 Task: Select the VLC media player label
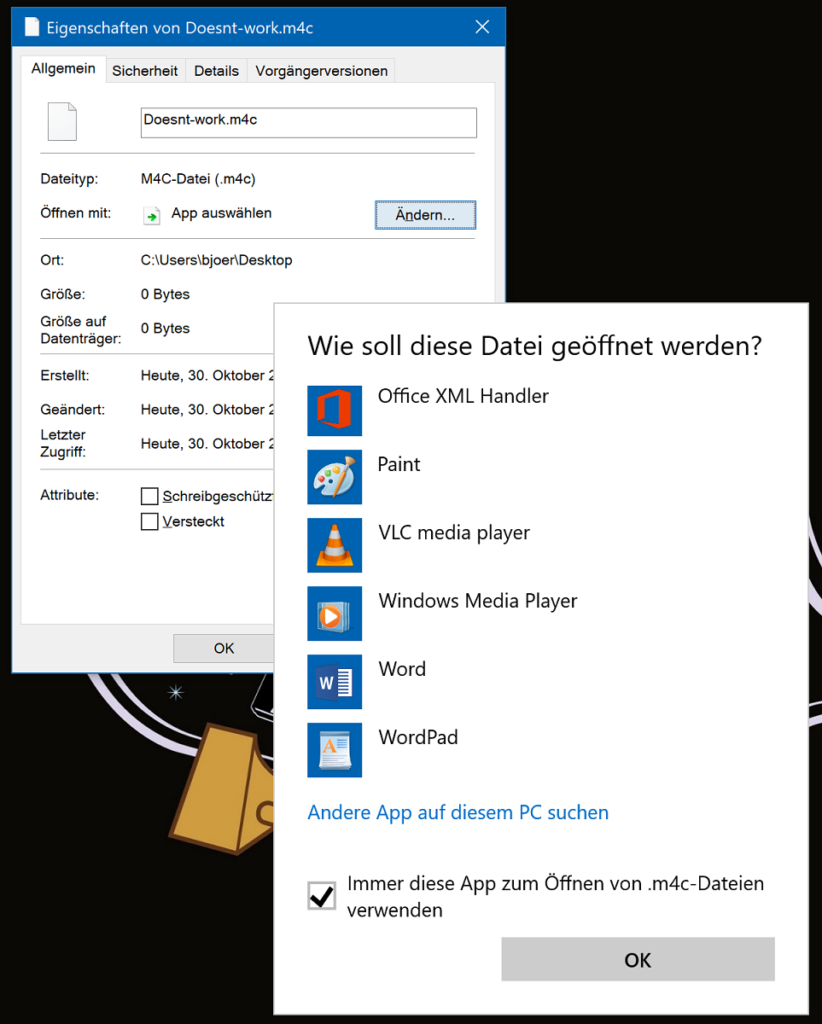tap(454, 533)
